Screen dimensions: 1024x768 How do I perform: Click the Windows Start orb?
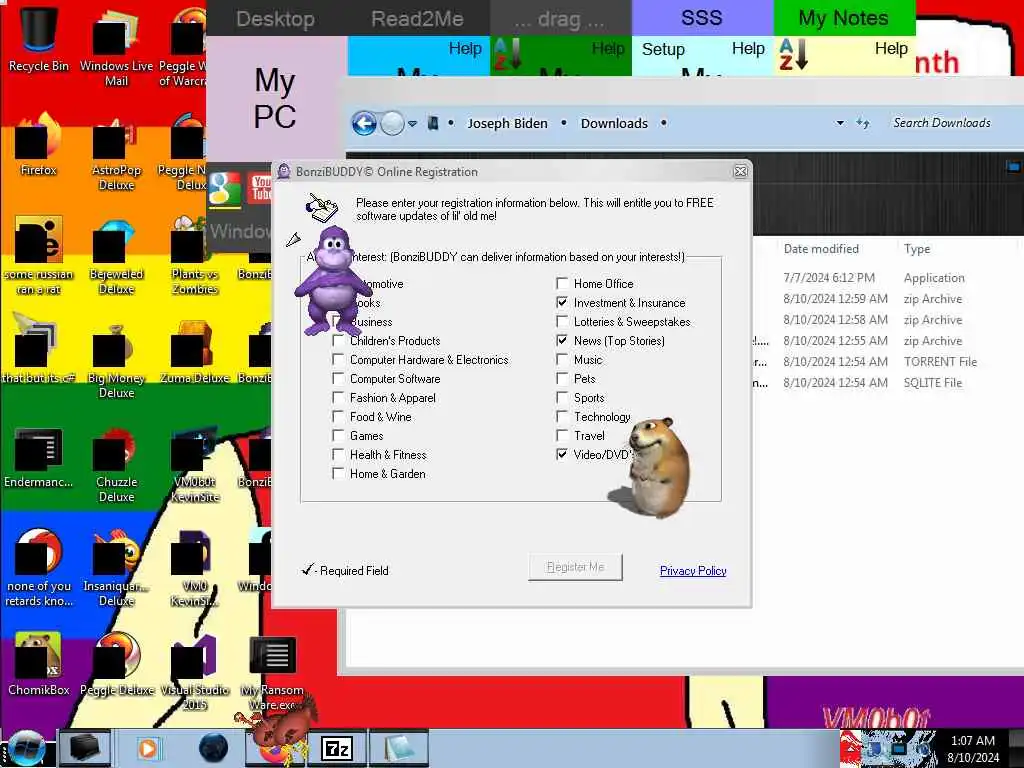[27, 748]
